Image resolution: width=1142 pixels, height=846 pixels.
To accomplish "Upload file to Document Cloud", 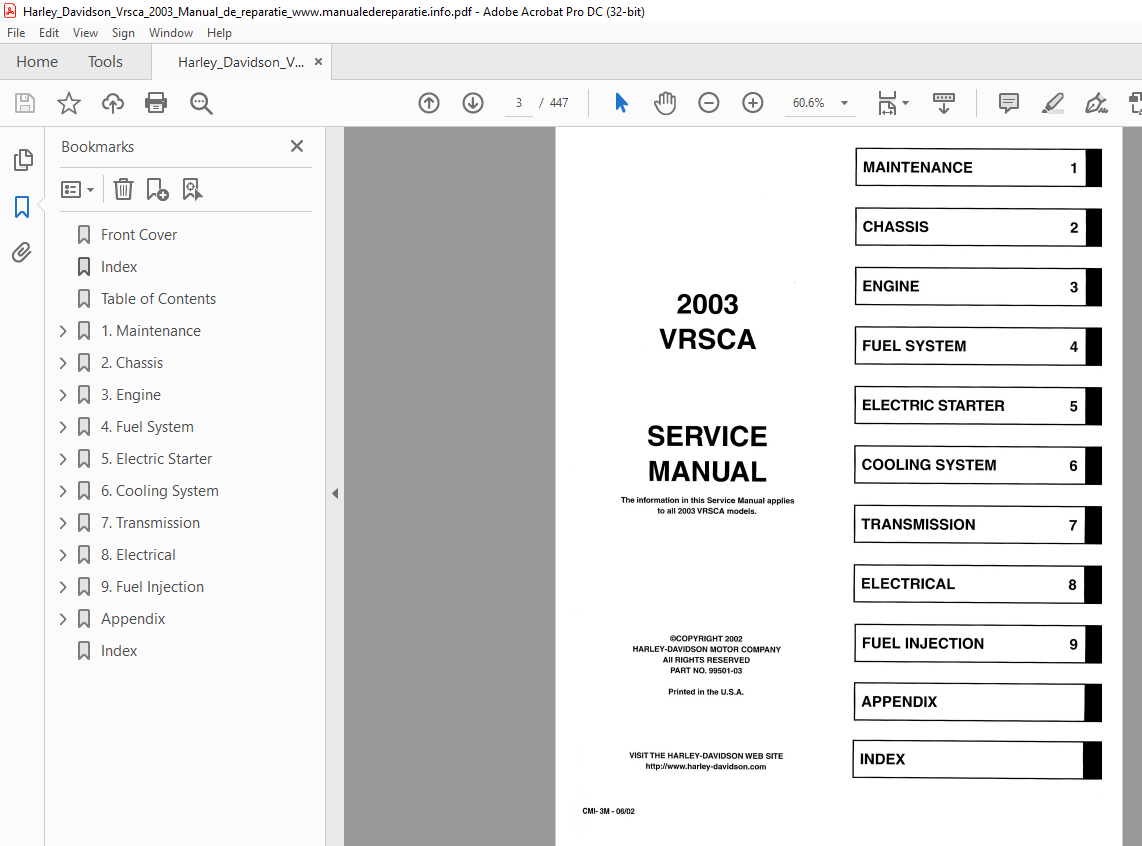I will coord(112,103).
